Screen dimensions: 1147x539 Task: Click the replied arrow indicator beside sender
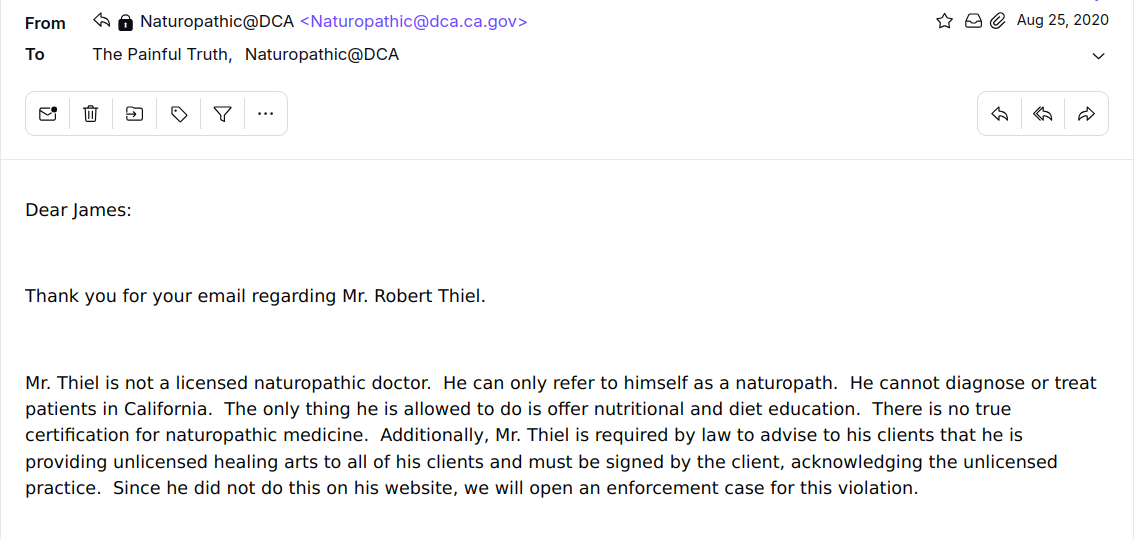pos(101,21)
